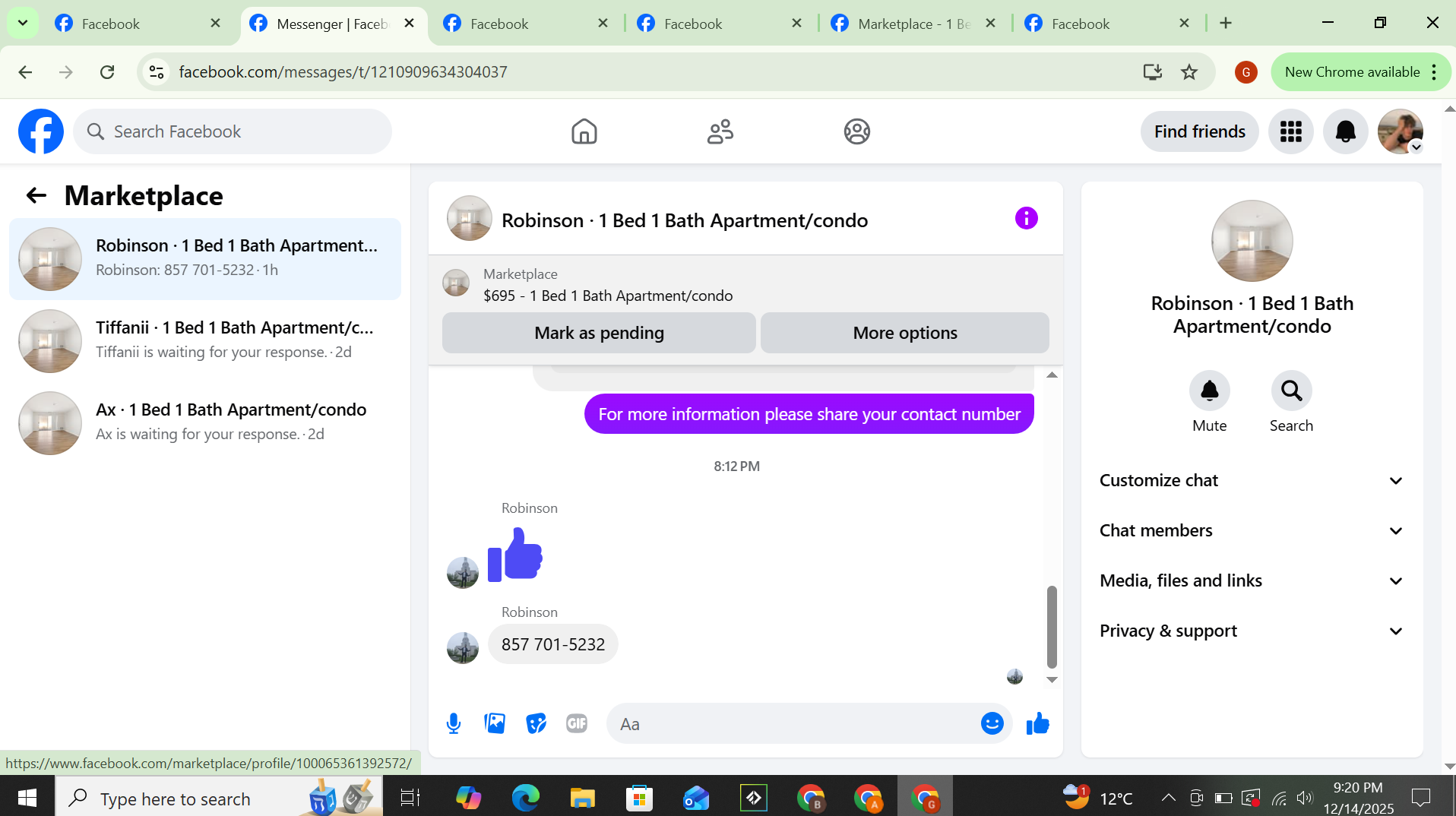Open Robinson conversation in list

coord(205,259)
